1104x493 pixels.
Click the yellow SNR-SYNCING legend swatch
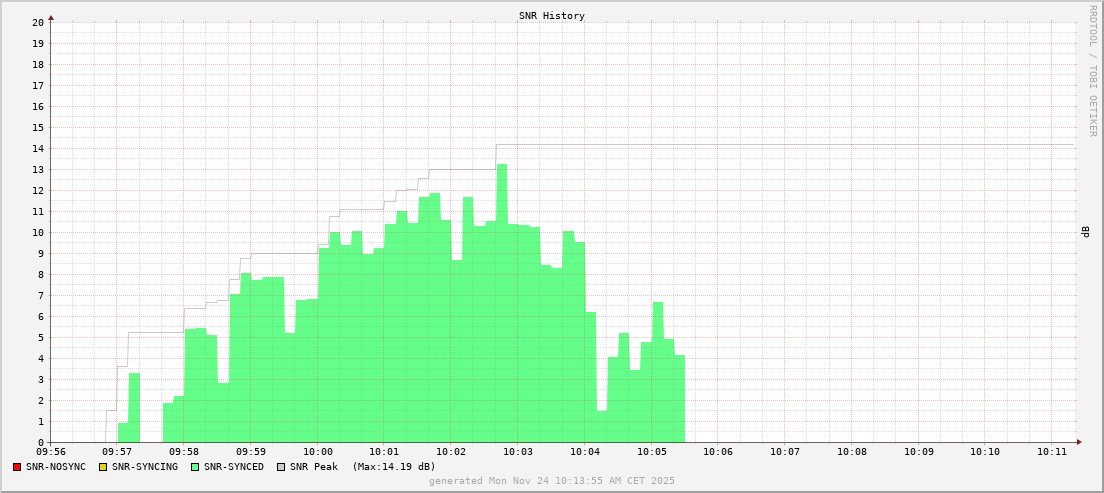click(103, 467)
